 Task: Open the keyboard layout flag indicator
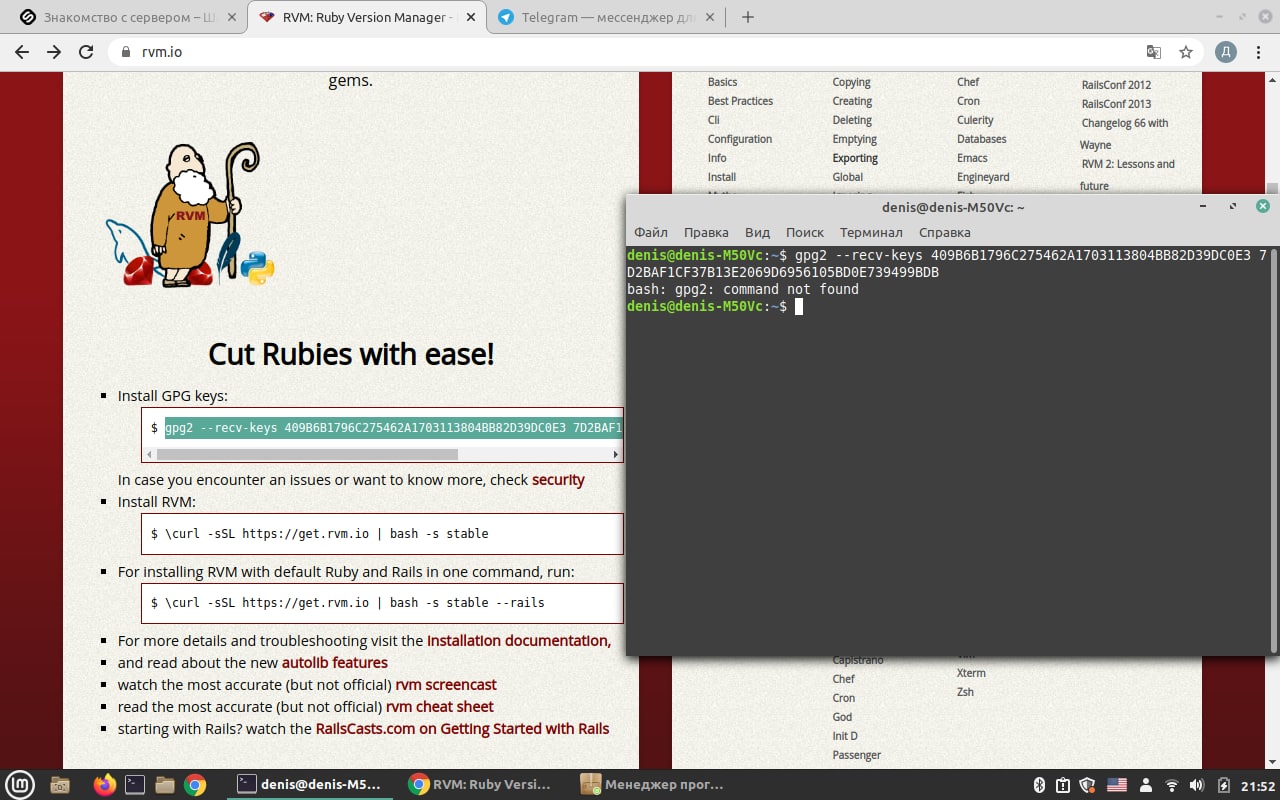point(1117,785)
